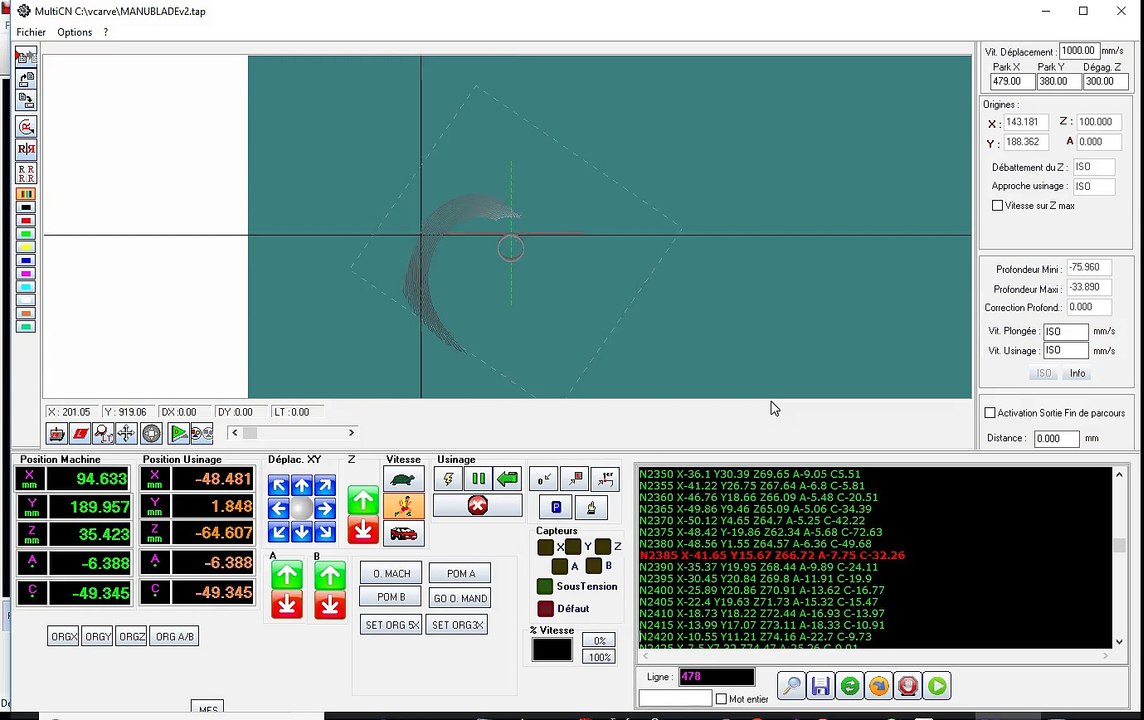Lower B axis with red down arrow
This screenshot has width=1144, height=720.
click(330, 605)
